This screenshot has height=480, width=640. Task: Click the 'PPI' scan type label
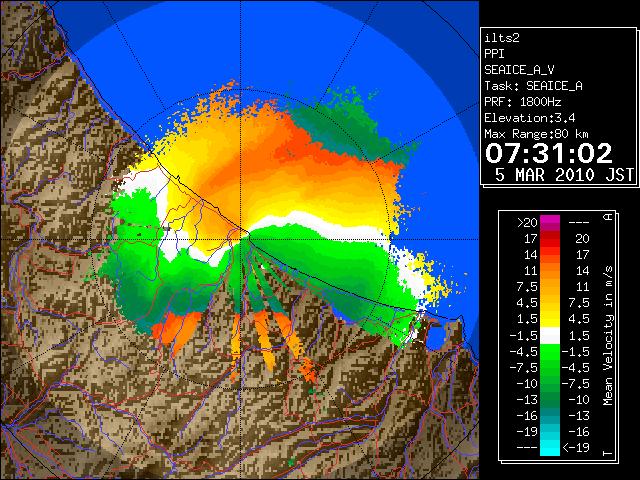click(x=494, y=54)
